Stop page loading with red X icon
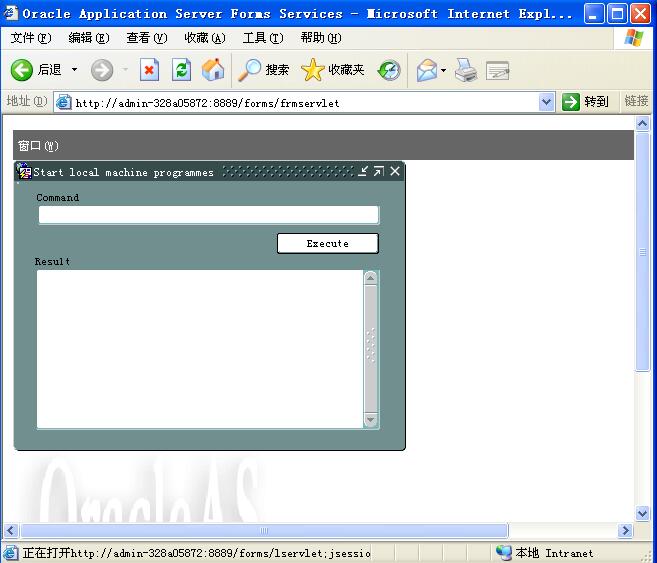 pyautogui.click(x=149, y=70)
